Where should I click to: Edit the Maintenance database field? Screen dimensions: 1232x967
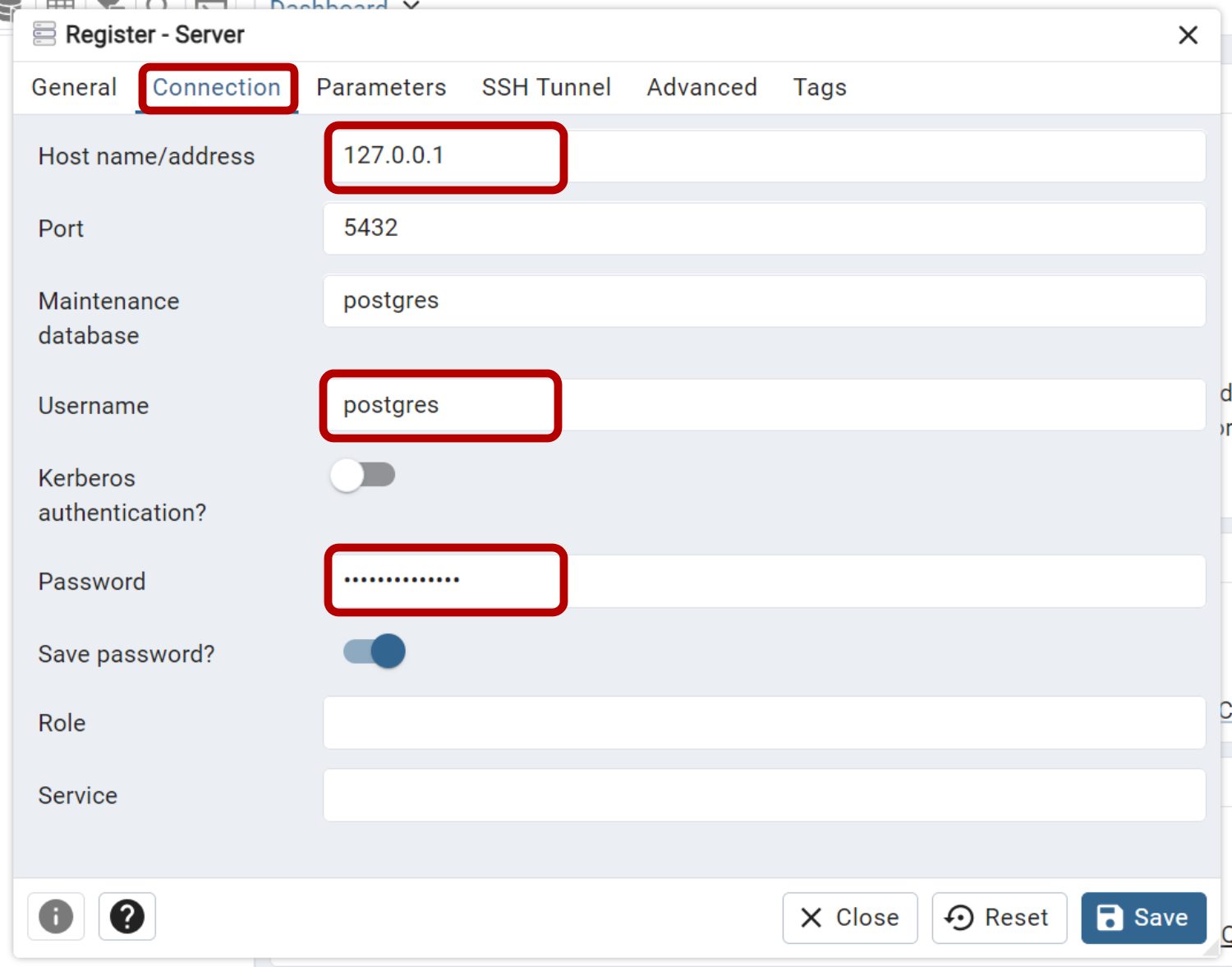(x=764, y=301)
